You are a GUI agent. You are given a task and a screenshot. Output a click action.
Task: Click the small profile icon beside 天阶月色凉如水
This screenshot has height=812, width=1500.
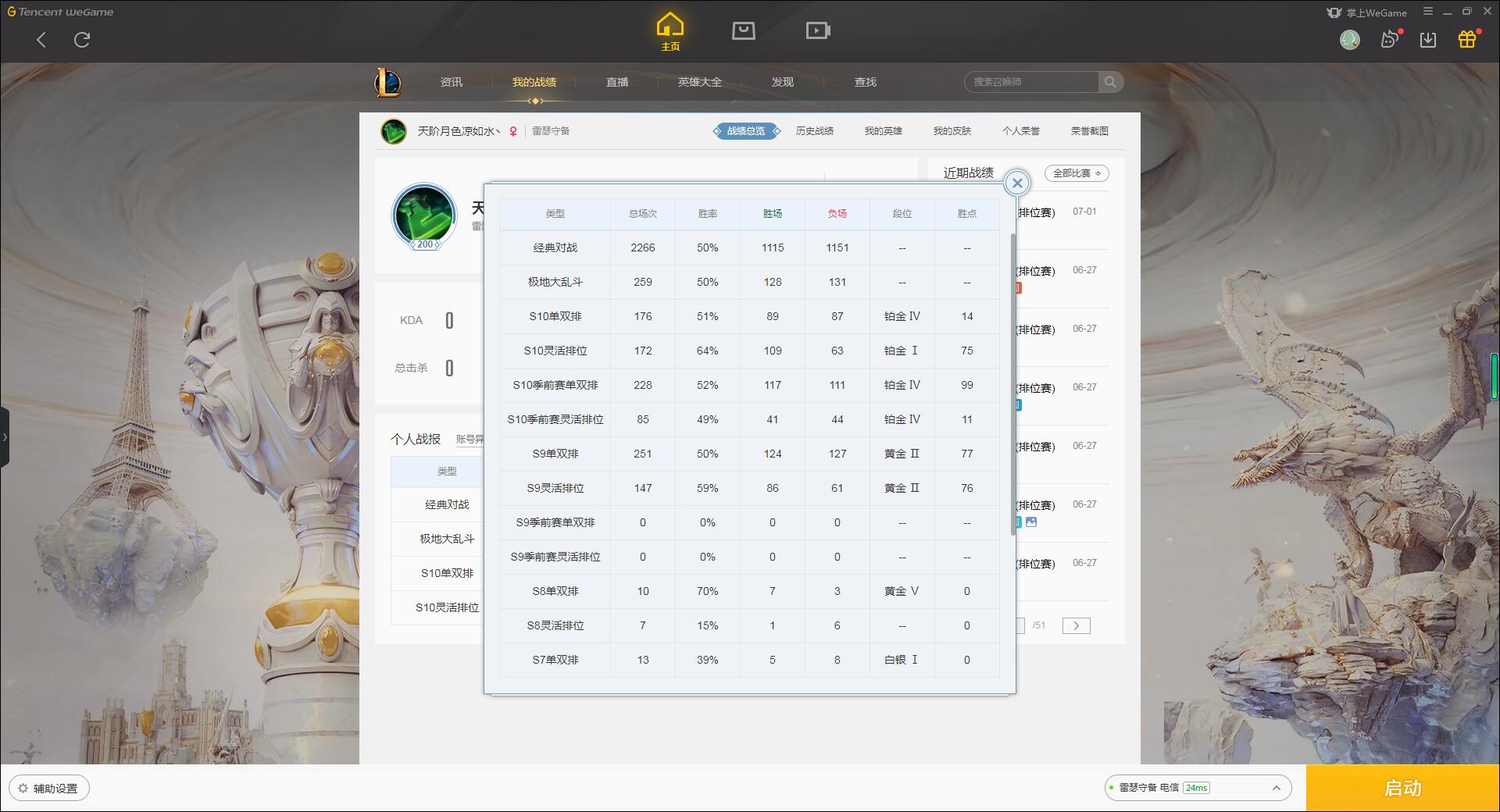pyautogui.click(x=394, y=131)
